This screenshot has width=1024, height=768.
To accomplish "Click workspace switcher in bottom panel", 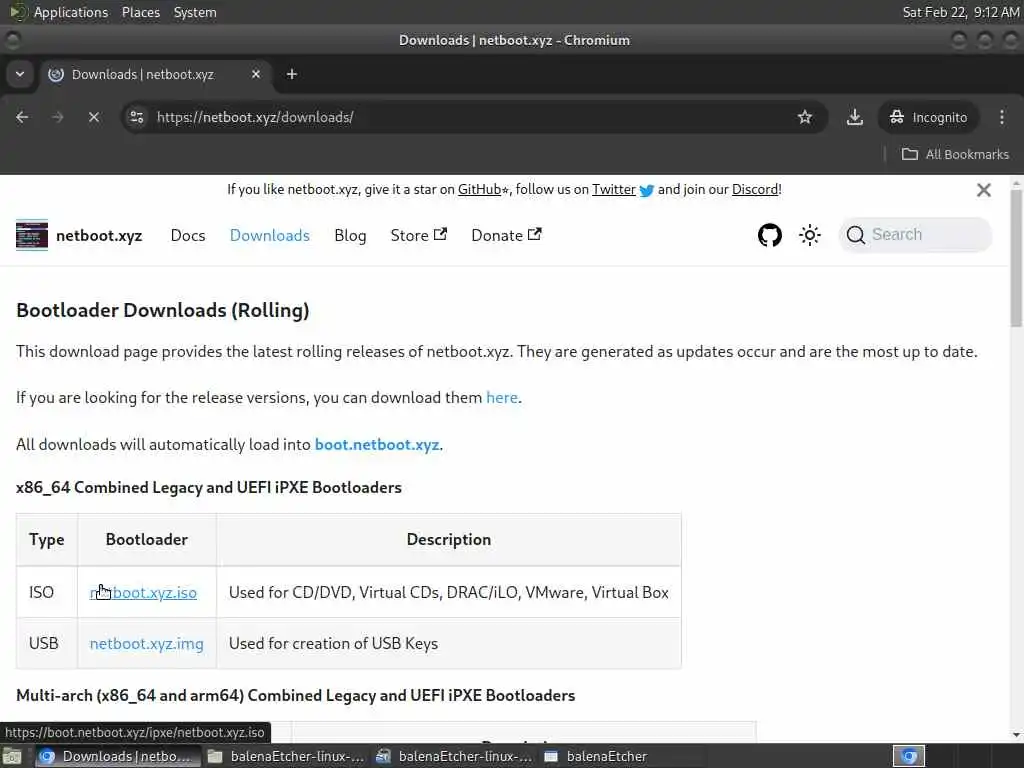I will (x=908, y=756).
